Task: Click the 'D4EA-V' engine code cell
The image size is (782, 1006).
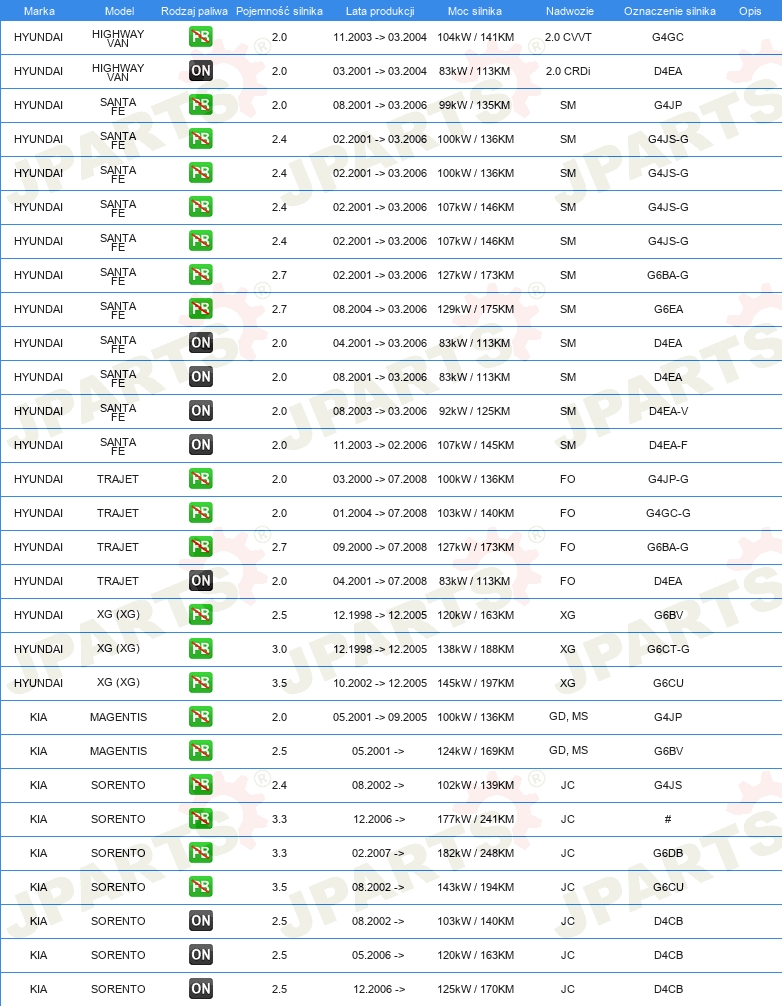Action: coord(668,411)
